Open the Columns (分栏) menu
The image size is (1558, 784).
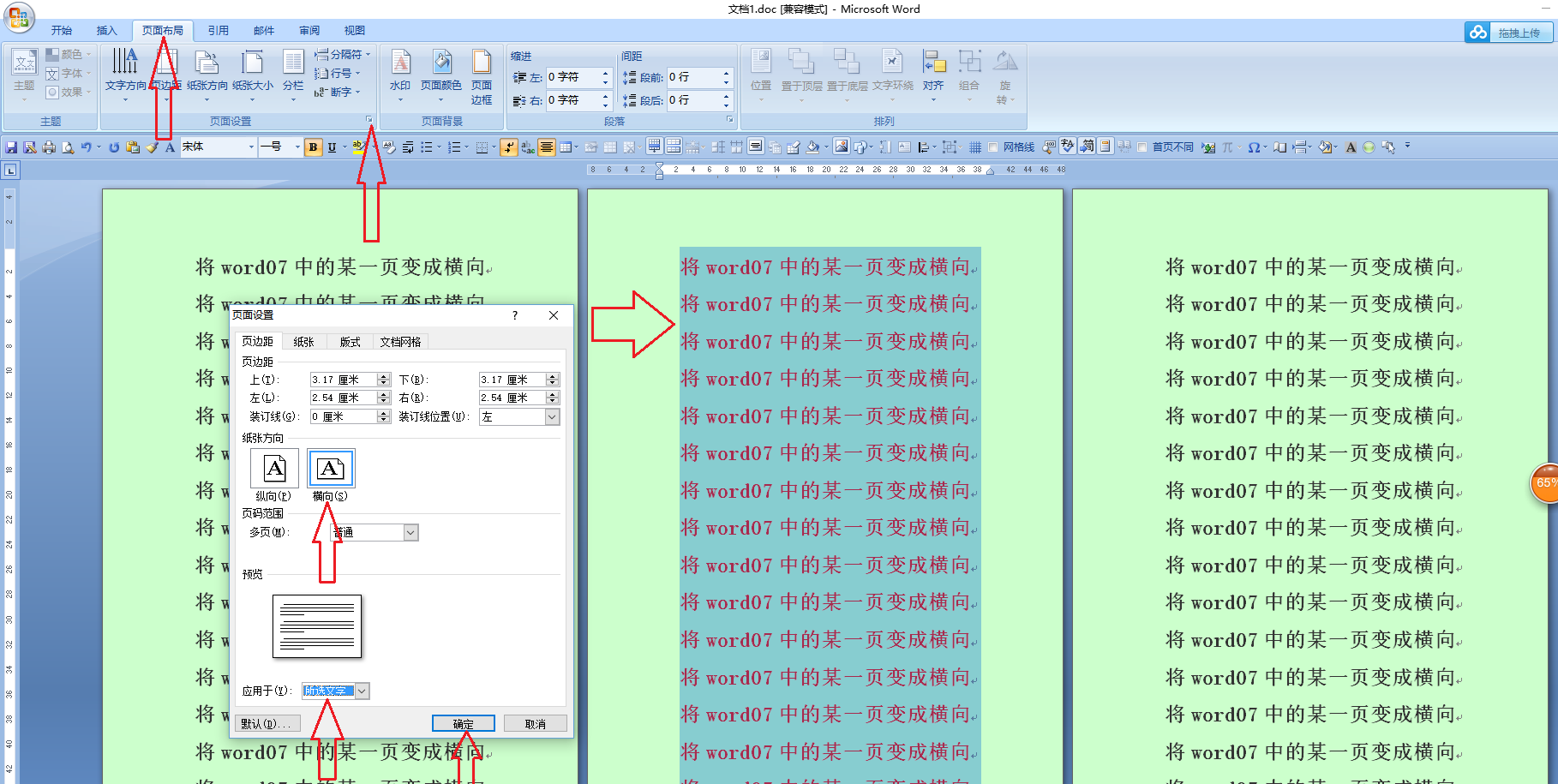(293, 75)
